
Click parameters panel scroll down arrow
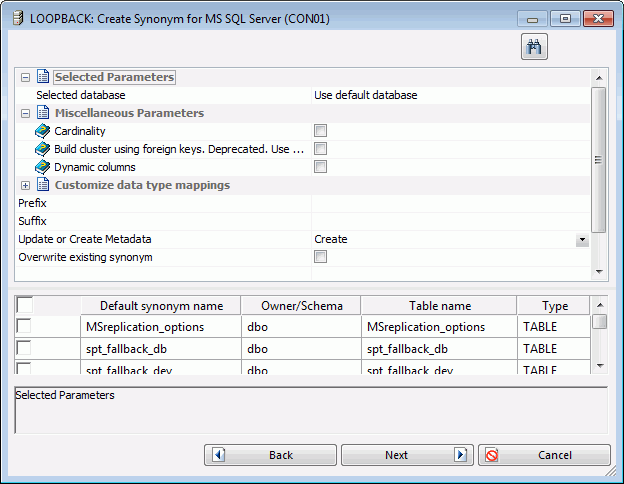click(x=599, y=271)
